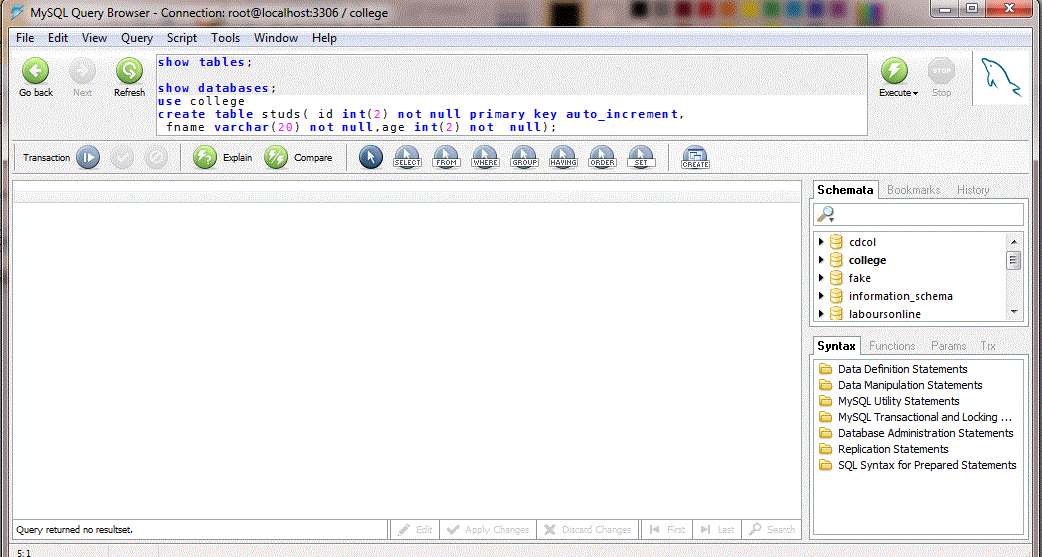Expand the information_schema node
This screenshot has width=1042, height=557.
point(821,296)
